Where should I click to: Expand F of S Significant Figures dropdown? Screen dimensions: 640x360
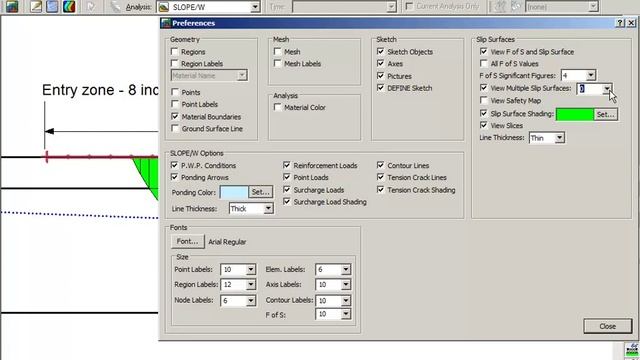(x=591, y=75)
